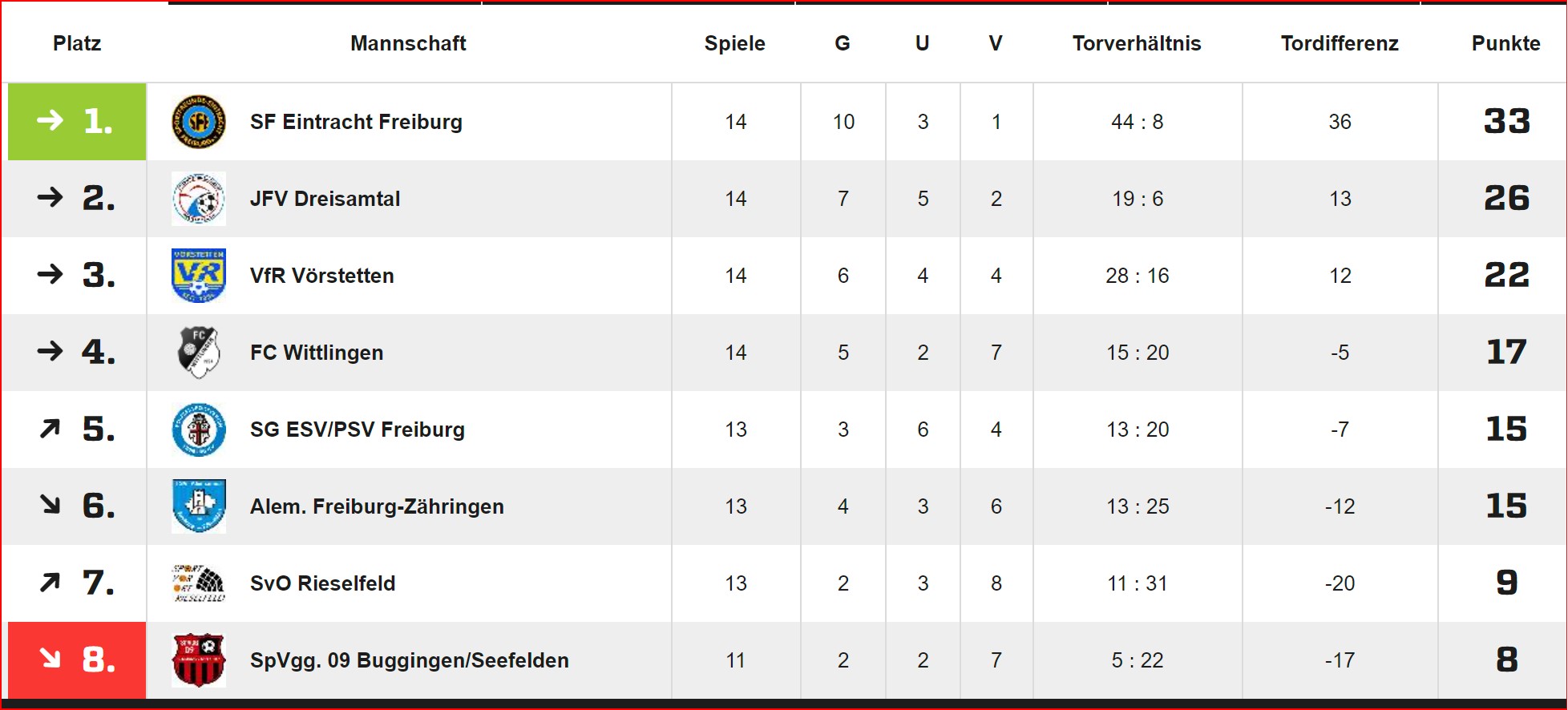
Task: Select the SpVgg. 09 Buggingen/Seefelden crest
Action: tap(199, 660)
